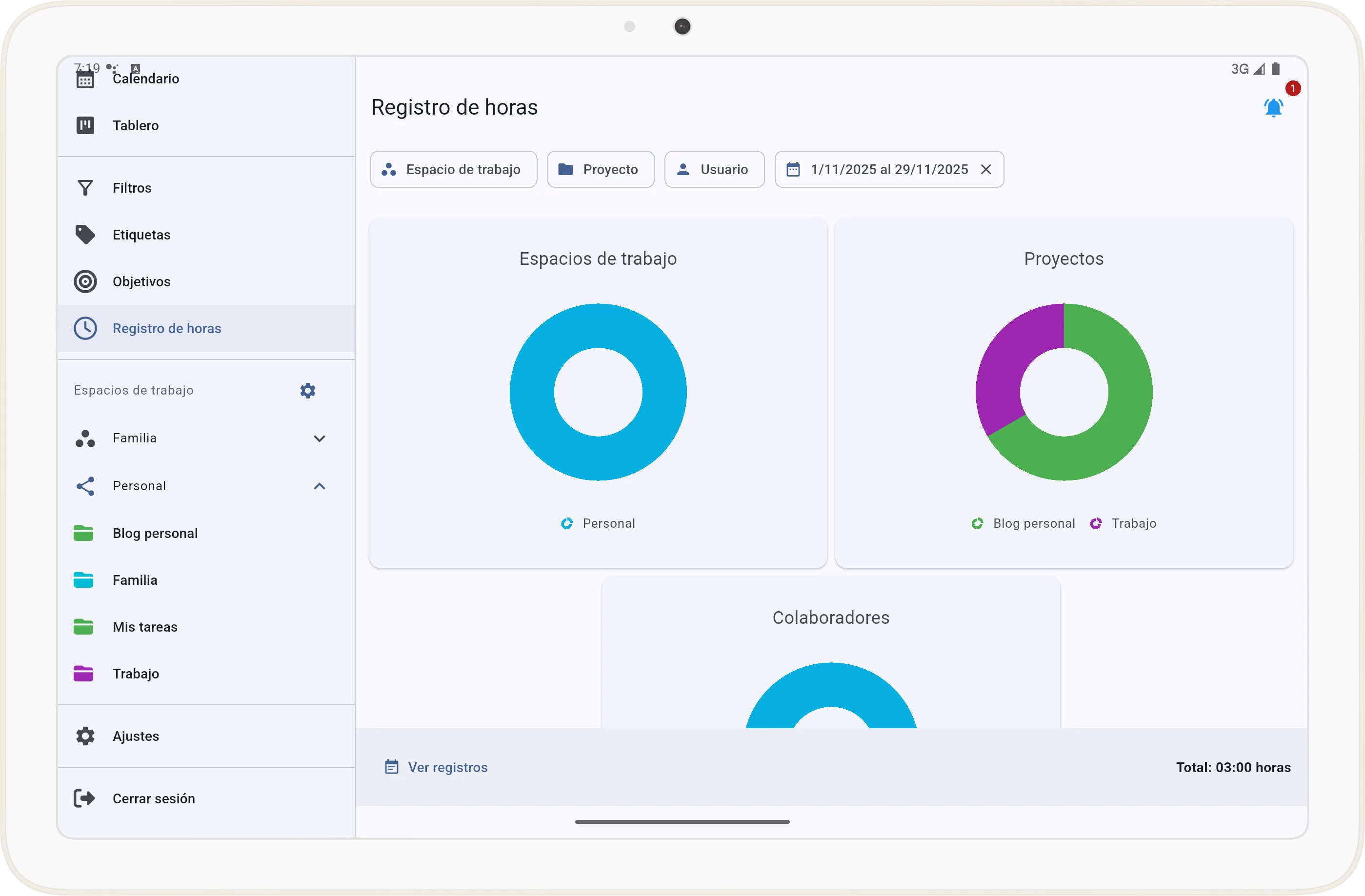Screen dimensions: 1365x896
Task: Select the Registro de horas clock icon
Action: (x=85, y=328)
